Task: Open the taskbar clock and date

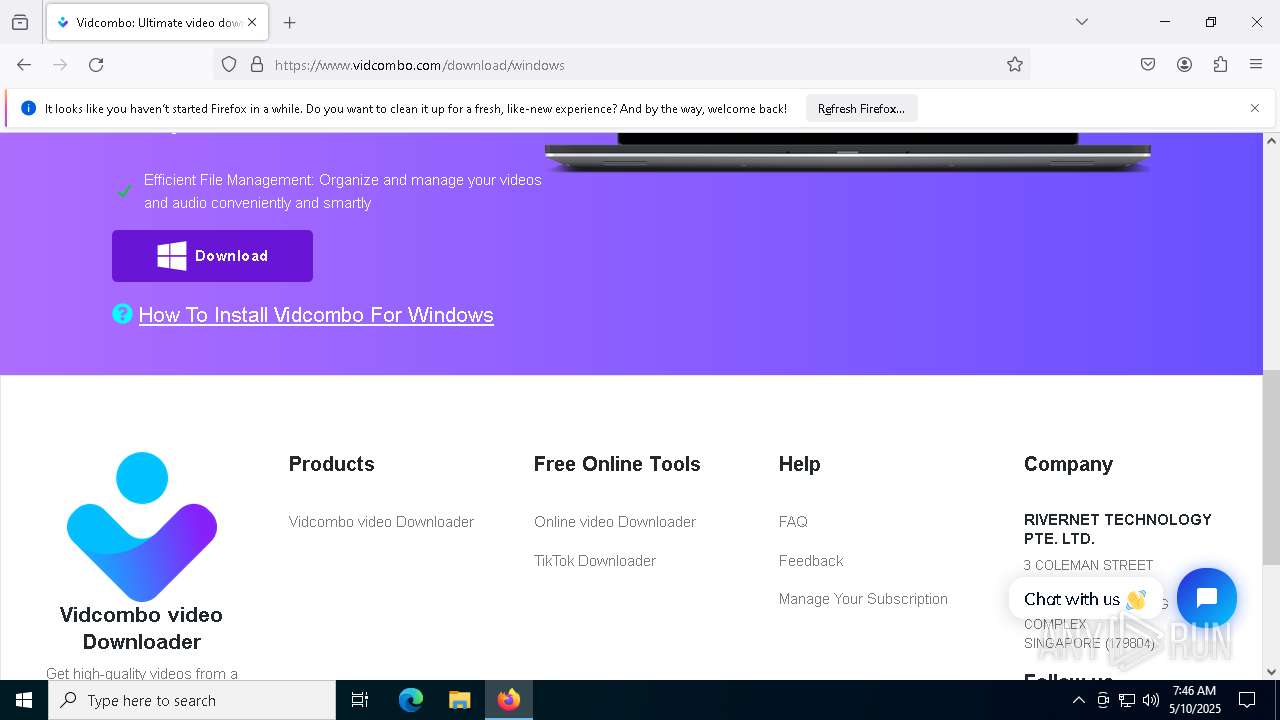Action: pyautogui.click(x=1195, y=700)
